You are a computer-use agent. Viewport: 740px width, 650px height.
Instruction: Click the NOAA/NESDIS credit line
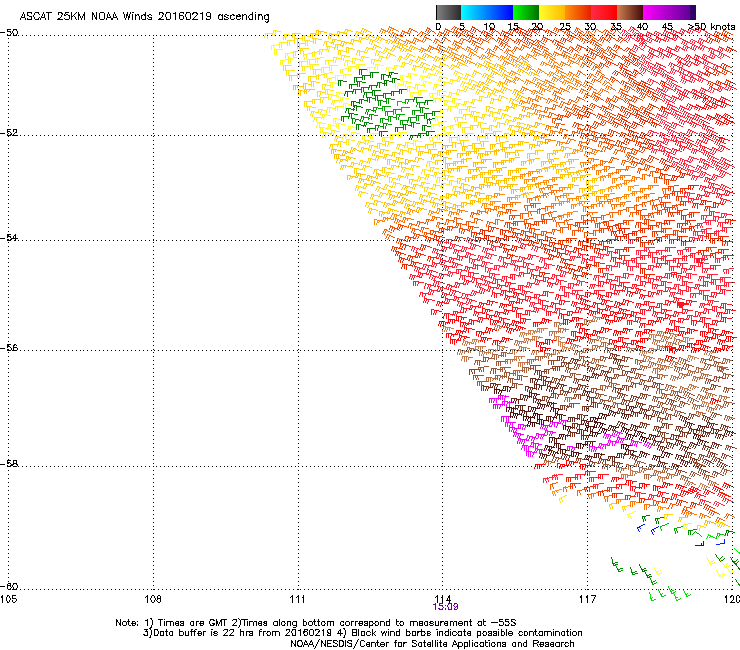[x=432, y=644]
